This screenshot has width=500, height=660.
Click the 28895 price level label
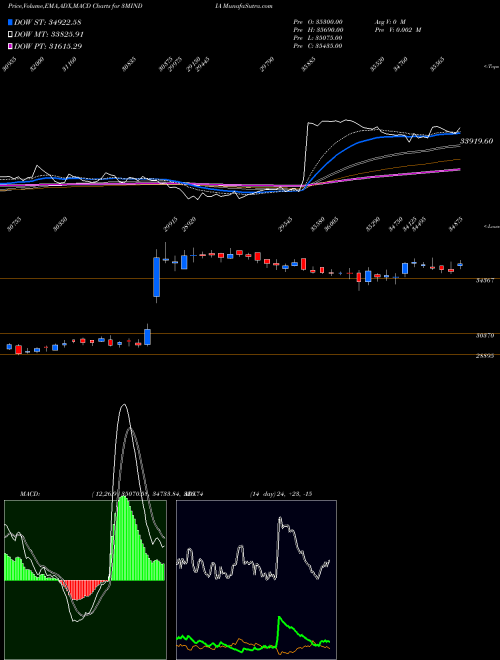coord(484,356)
